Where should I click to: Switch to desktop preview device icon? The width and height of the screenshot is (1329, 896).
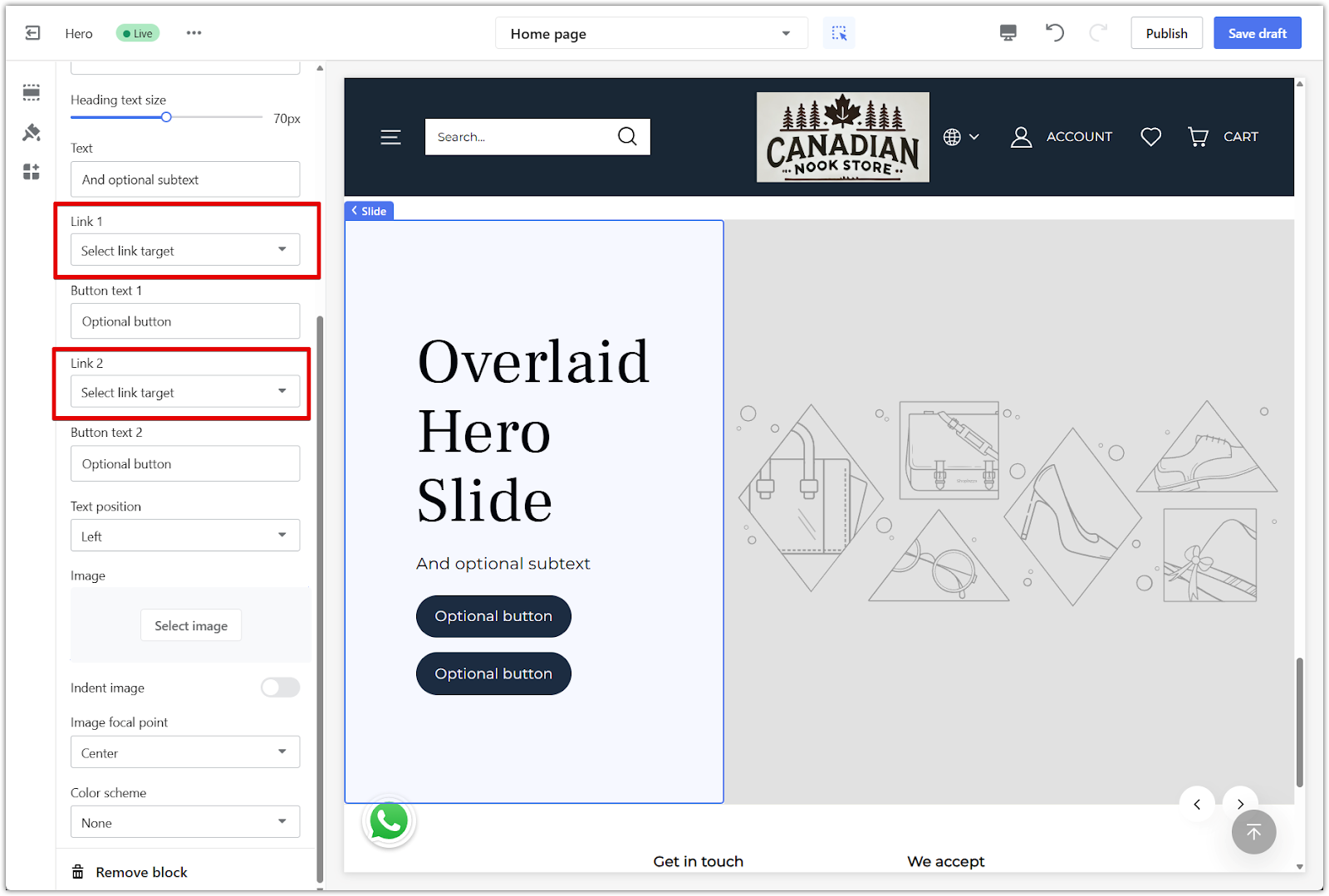point(1008,33)
